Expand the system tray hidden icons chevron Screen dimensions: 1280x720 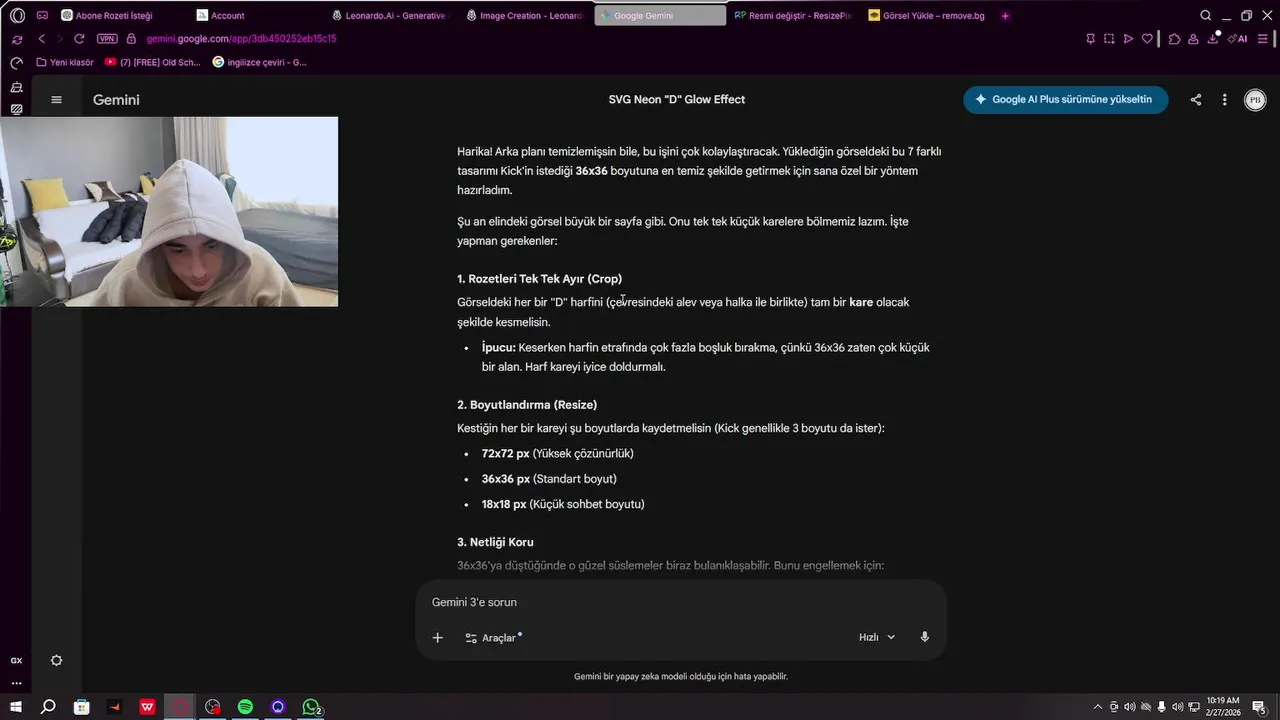point(1097,707)
